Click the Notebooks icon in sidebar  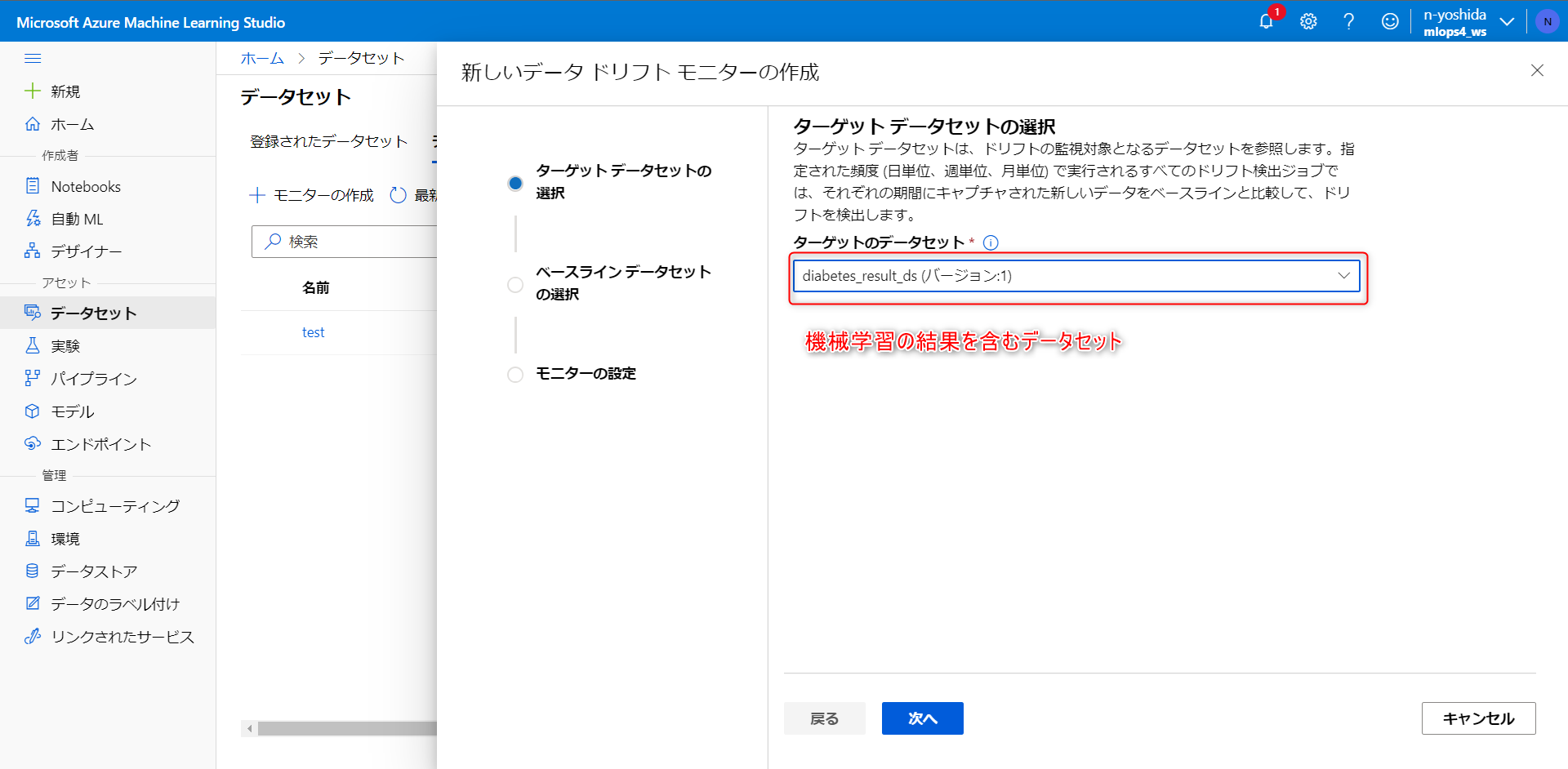33,185
